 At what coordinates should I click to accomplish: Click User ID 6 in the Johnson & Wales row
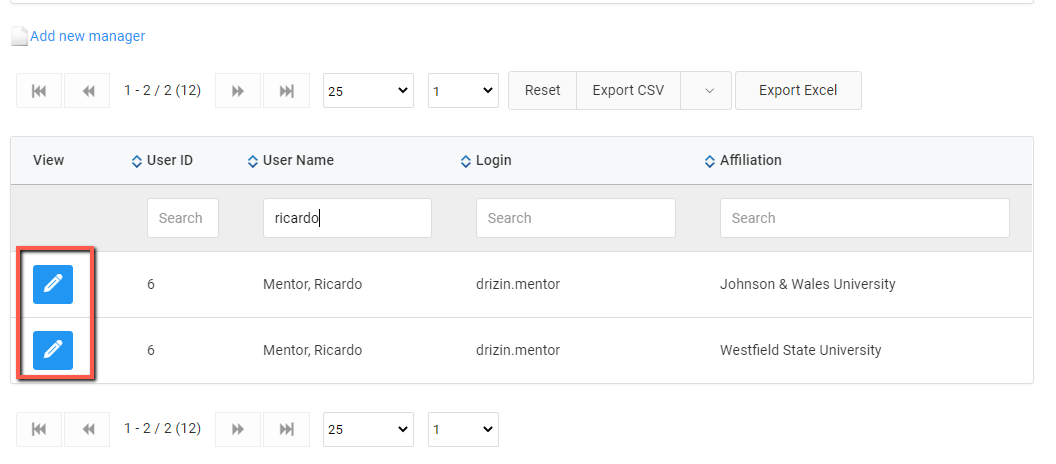151,284
